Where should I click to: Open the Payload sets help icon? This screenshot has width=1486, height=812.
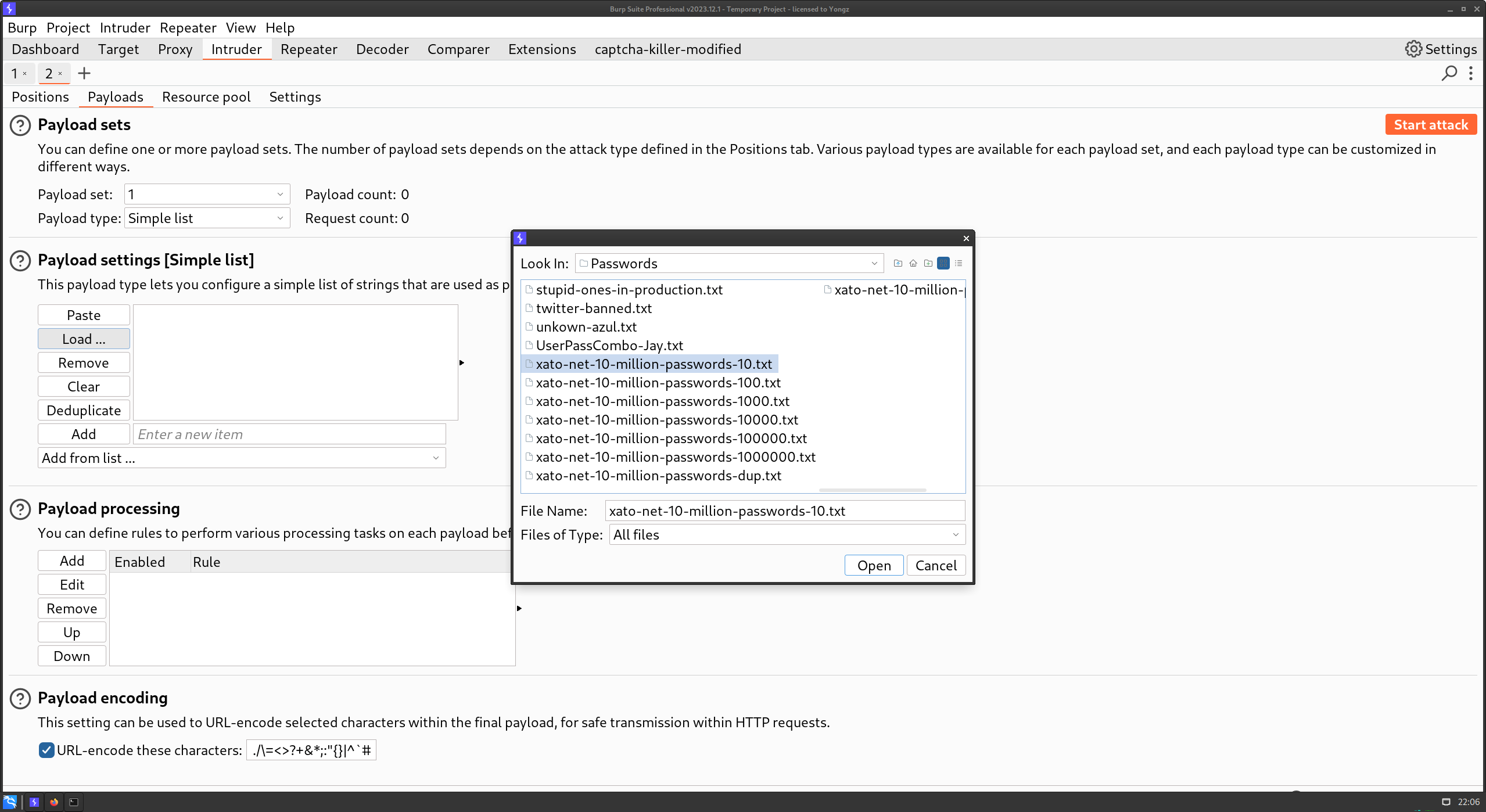pos(20,125)
